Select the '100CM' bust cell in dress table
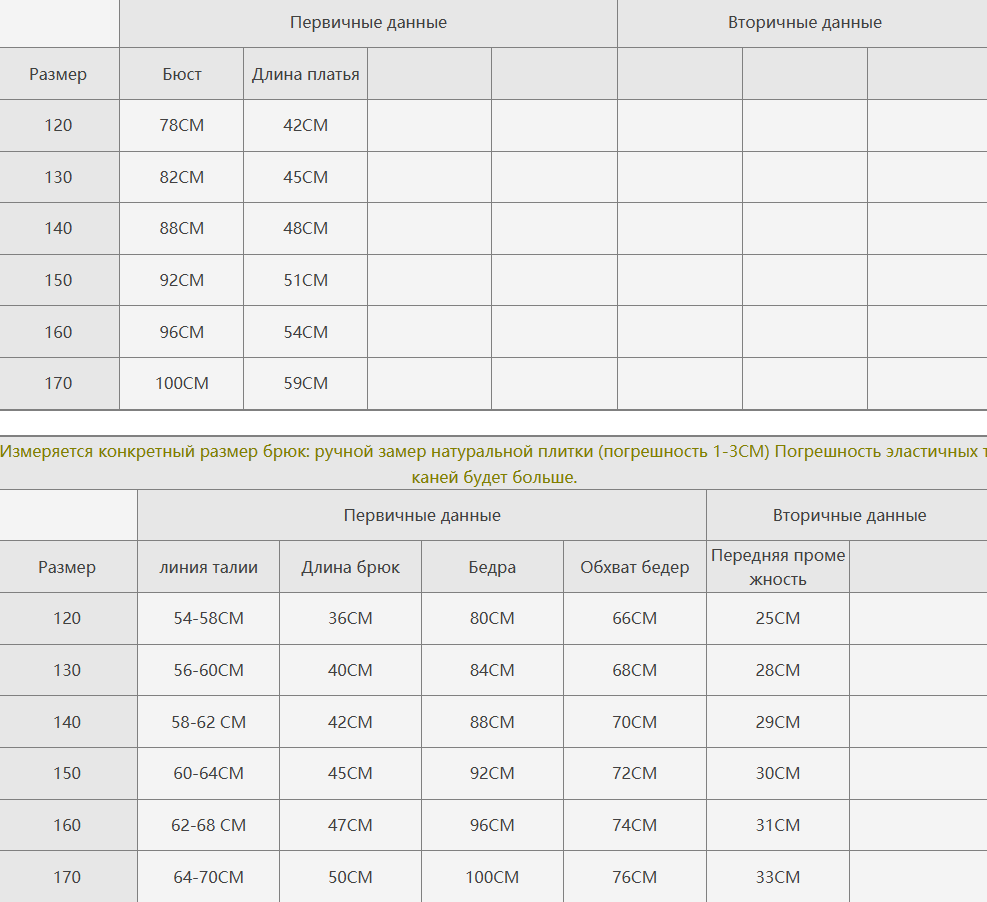987x902 pixels. [x=181, y=383]
